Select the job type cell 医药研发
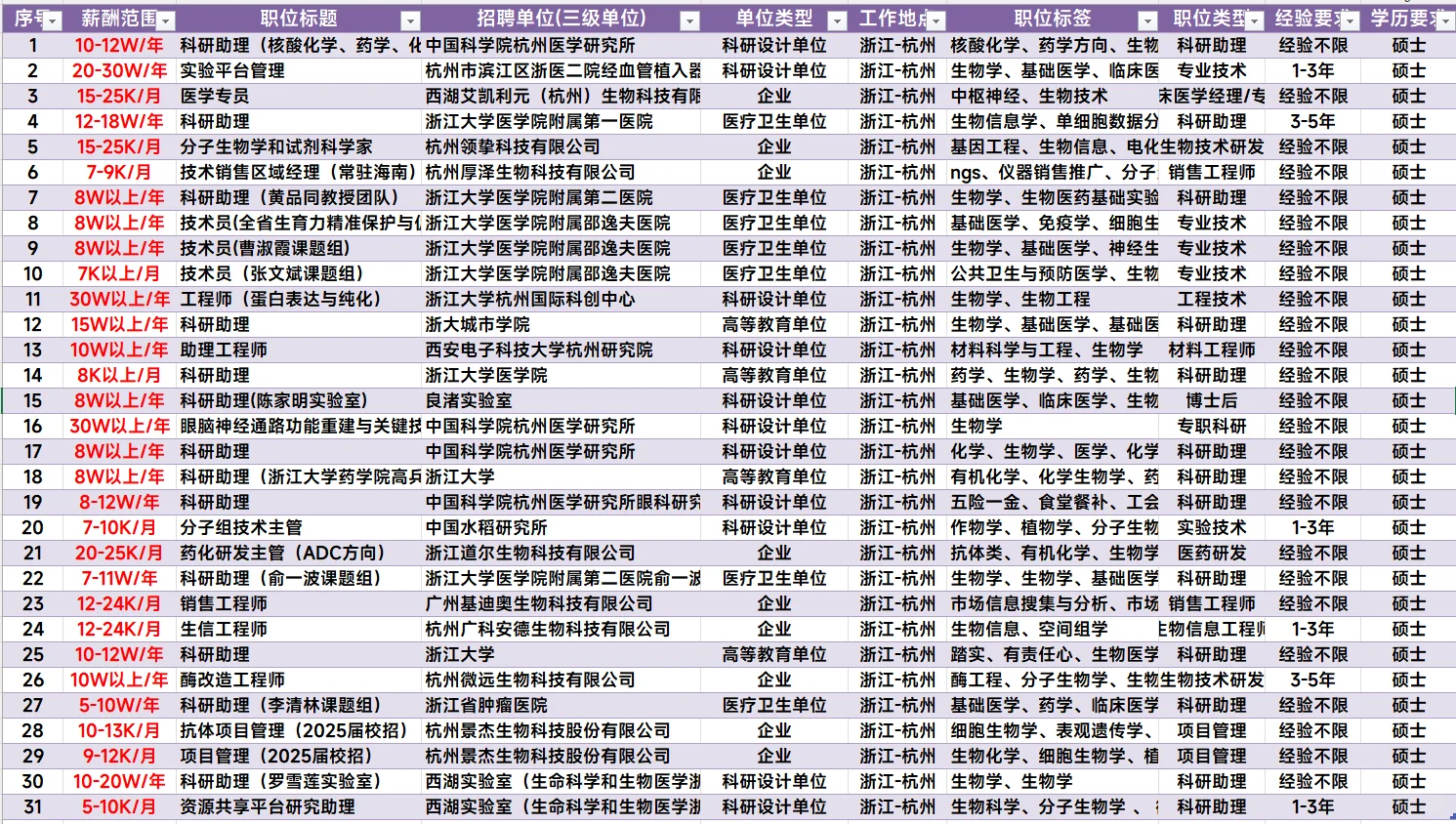 1212,553
